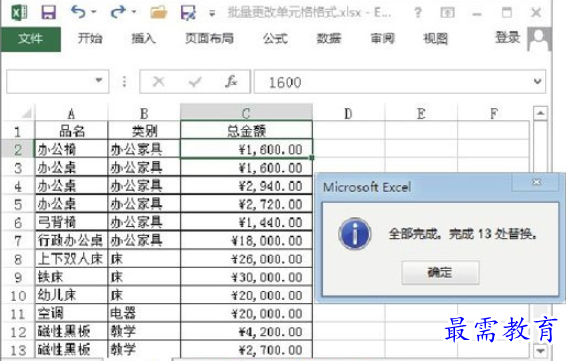Viewport: 566px width, 361px height.
Task: Select cell with ¥2,720.00
Action: (x=246, y=204)
